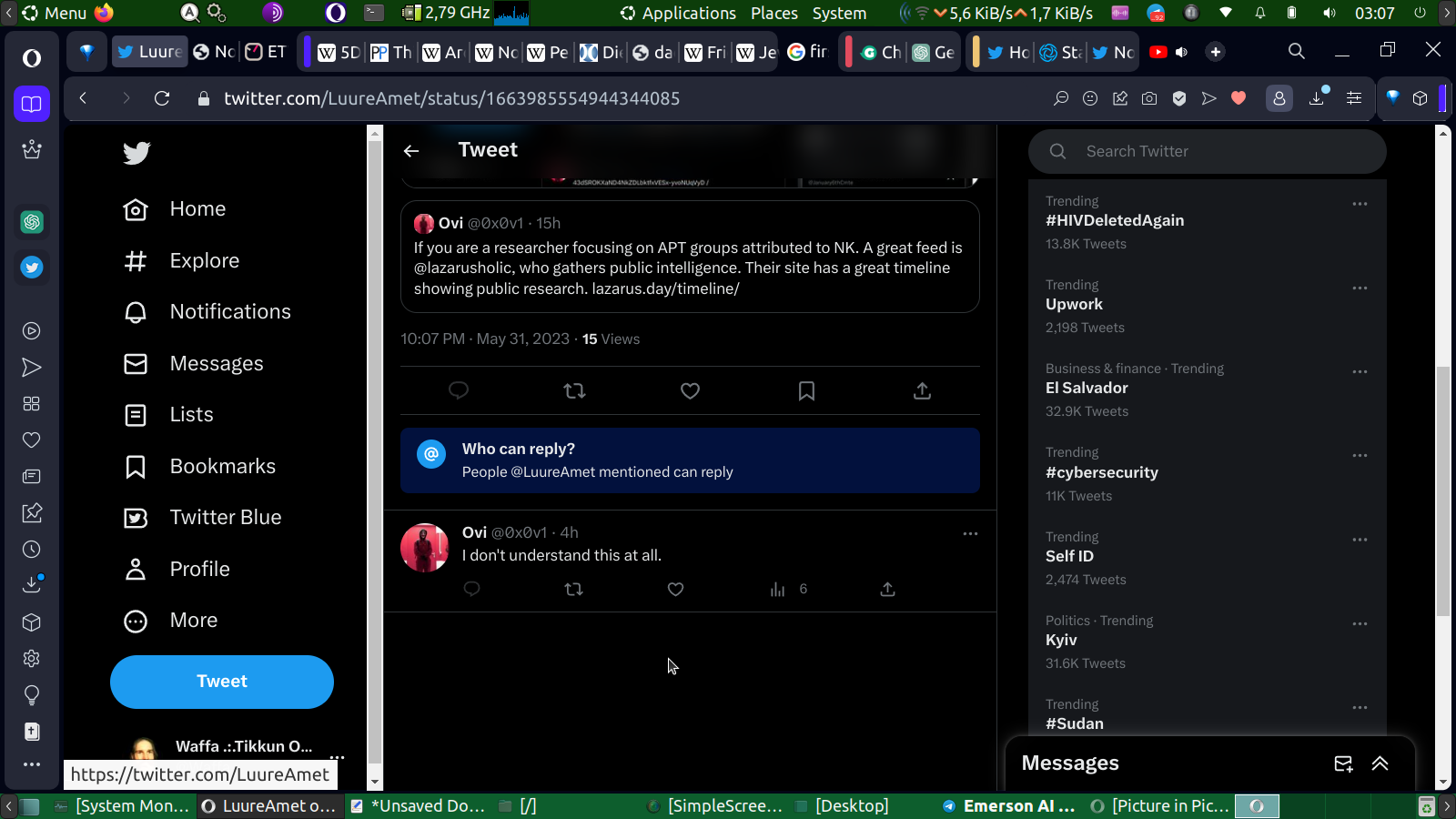Viewport: 1456px width, 819px height.
Task: Open more options for El Salvador trend
Action: (1360, 371)
